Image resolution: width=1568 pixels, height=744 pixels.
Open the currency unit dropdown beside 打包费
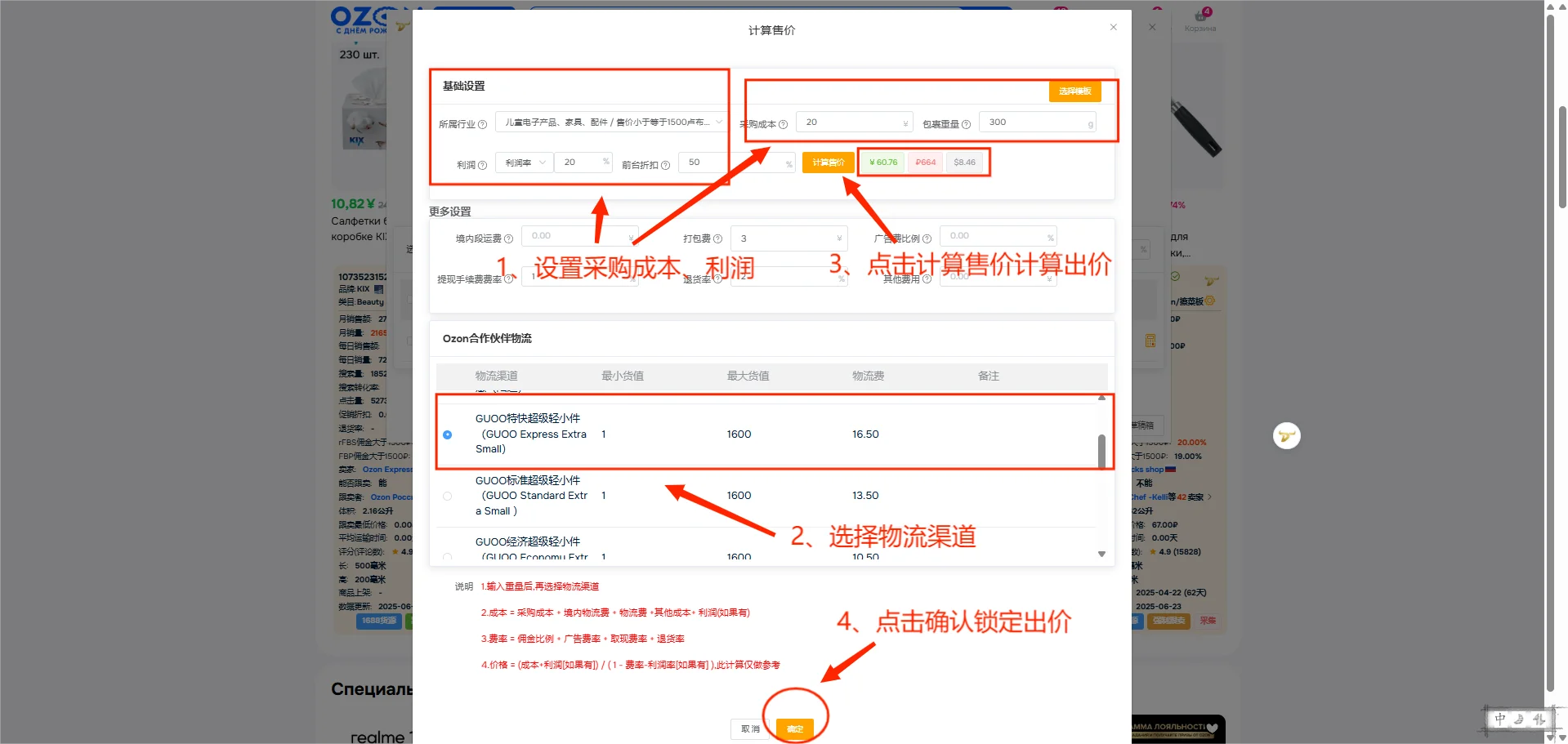coord(839,238)
